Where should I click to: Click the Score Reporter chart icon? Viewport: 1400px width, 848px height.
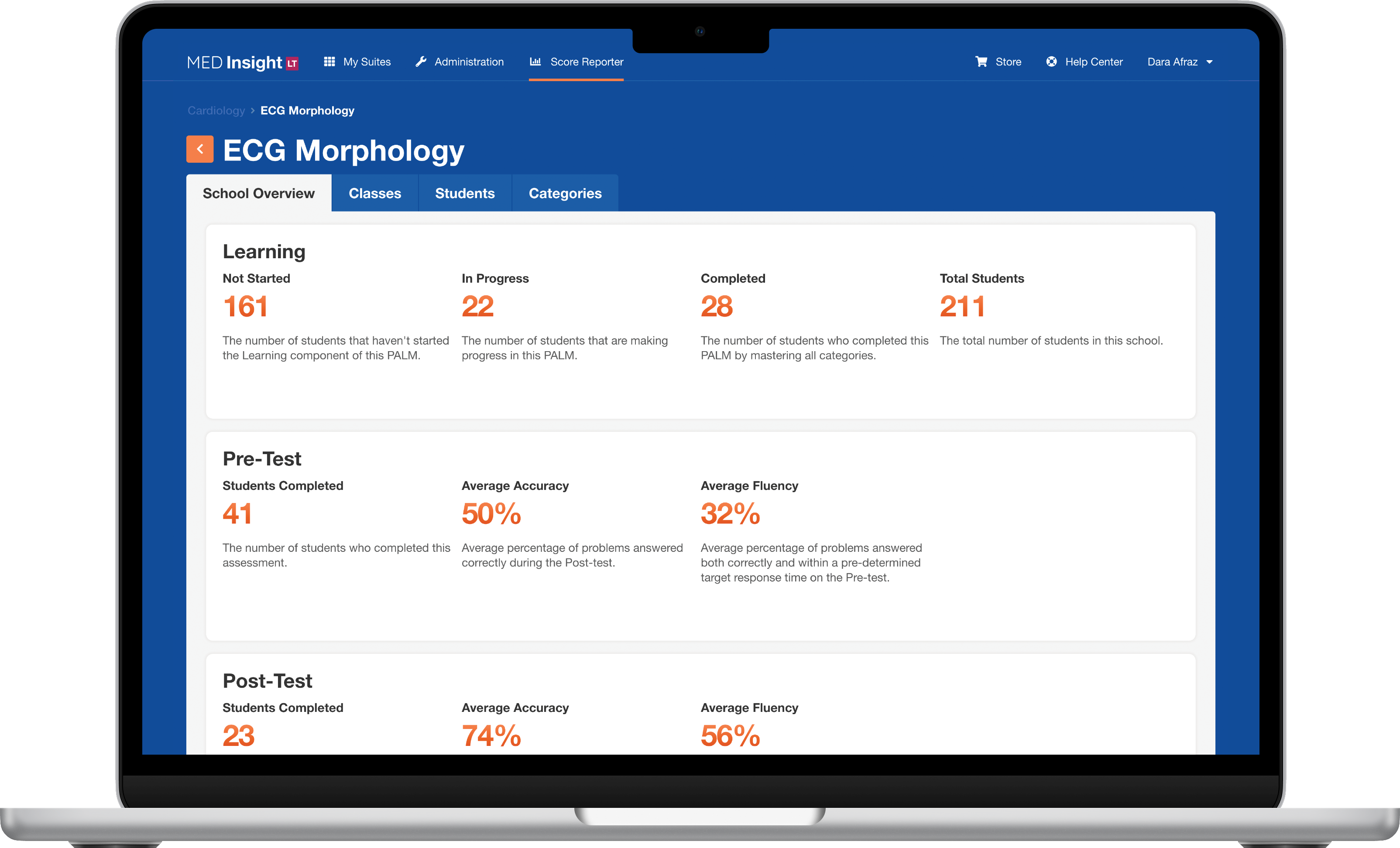[535, 62]
